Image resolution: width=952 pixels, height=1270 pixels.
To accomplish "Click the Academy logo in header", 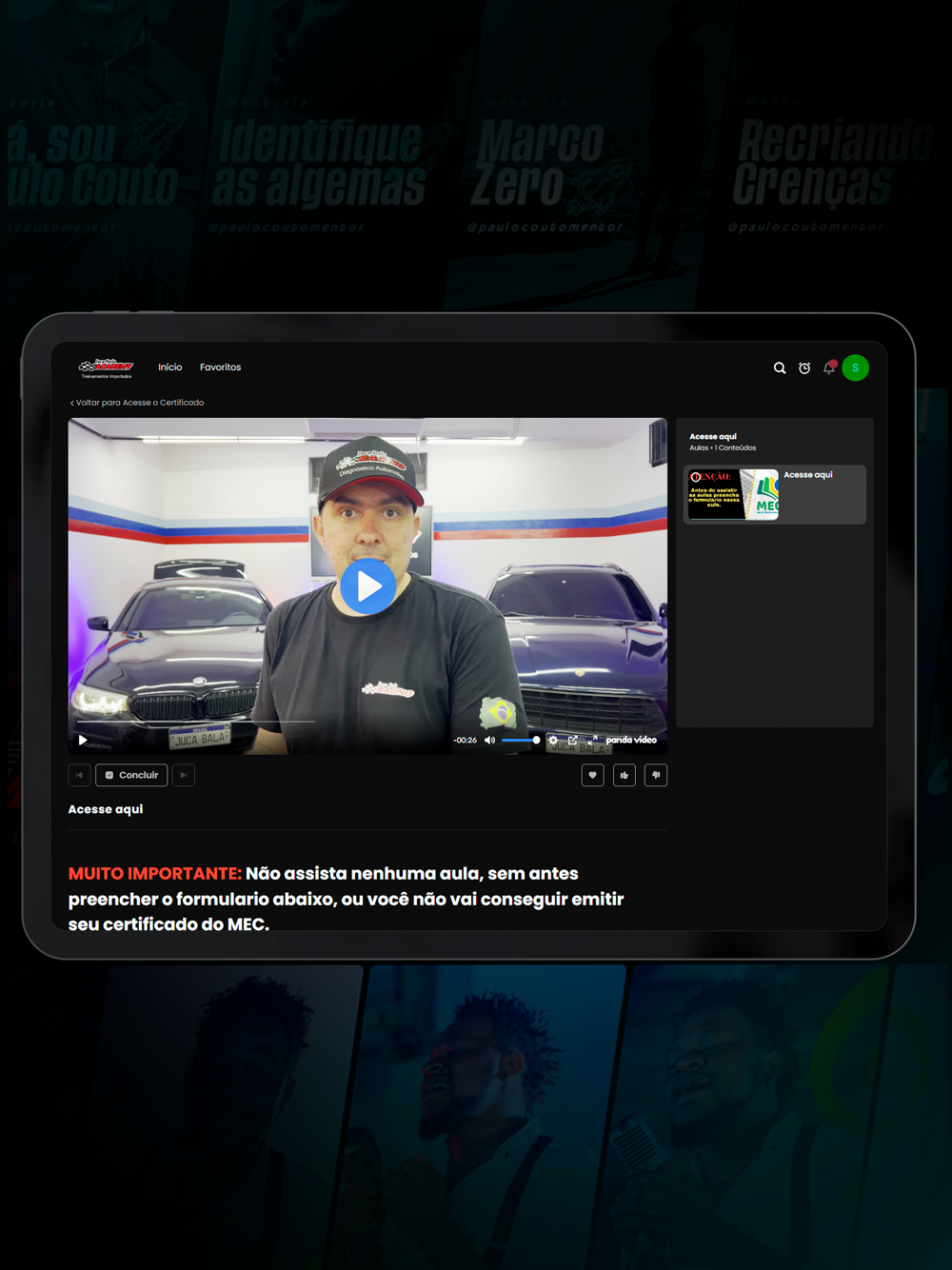I will 107,367.
